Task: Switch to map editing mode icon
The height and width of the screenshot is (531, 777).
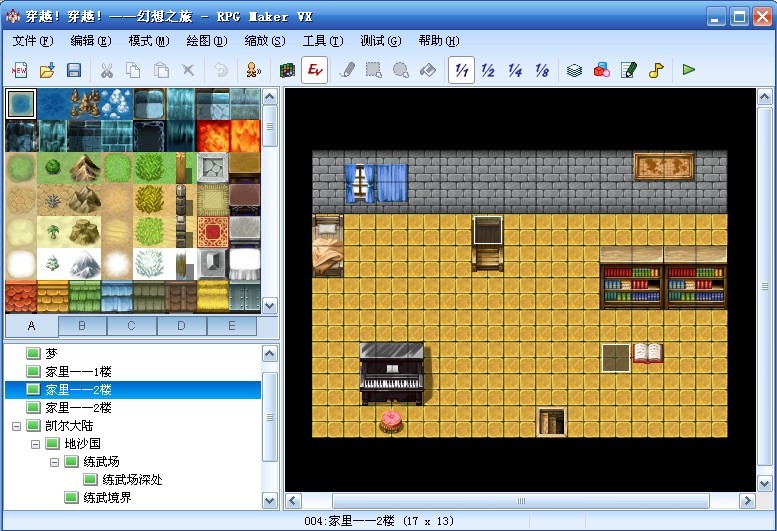Action: [287, 70]
